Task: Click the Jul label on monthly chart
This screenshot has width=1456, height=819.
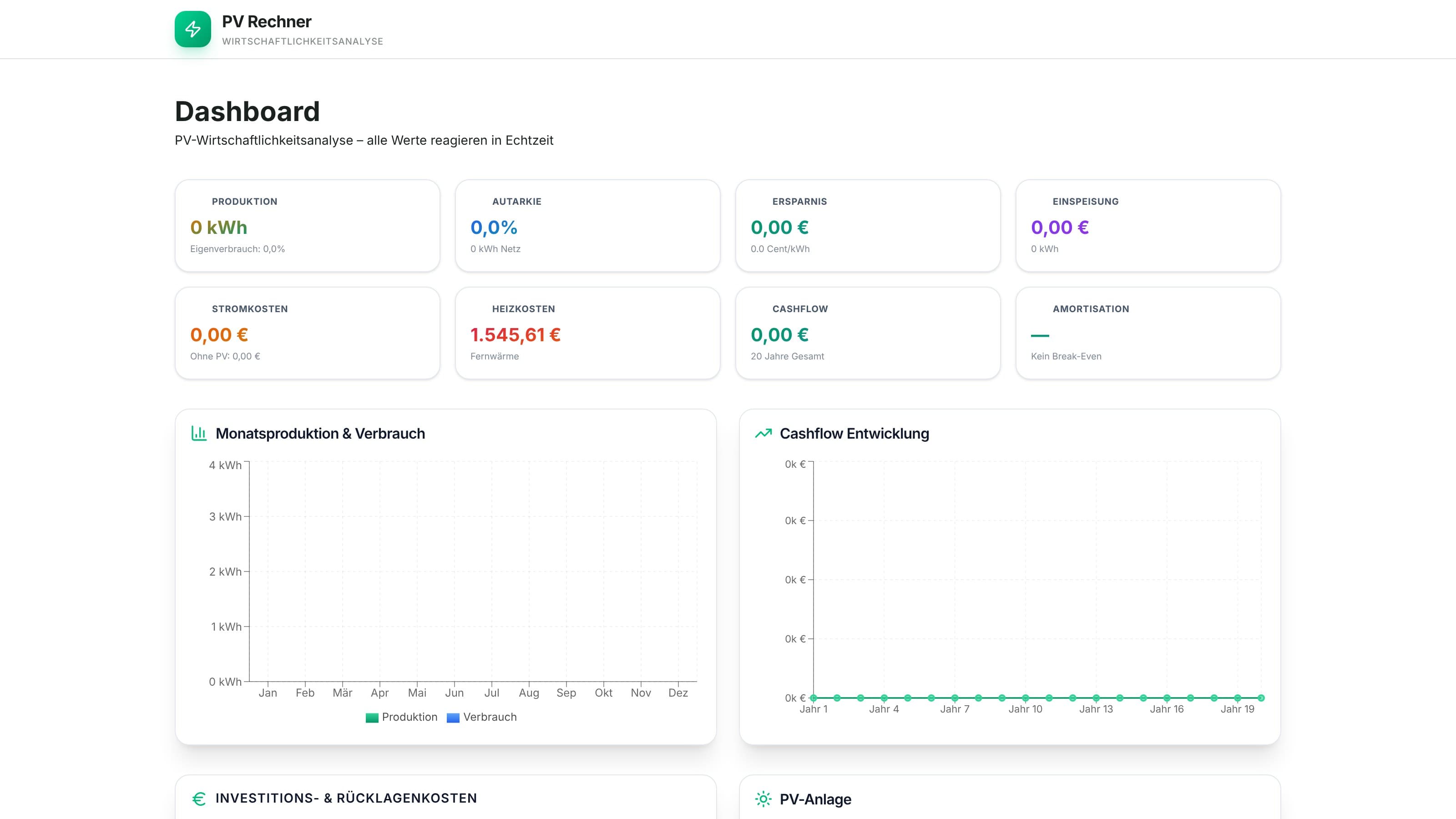Action: click(492, 693)
